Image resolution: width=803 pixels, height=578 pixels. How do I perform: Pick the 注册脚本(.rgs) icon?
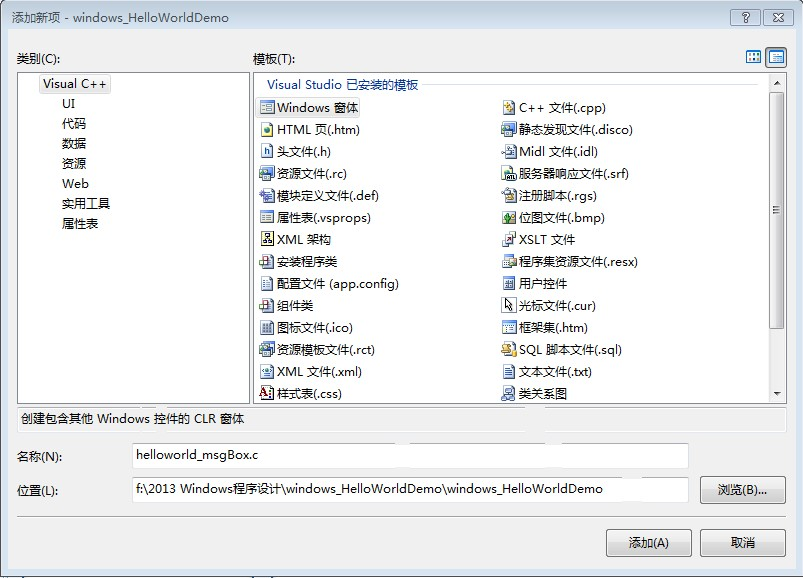[x=509, y=196]
